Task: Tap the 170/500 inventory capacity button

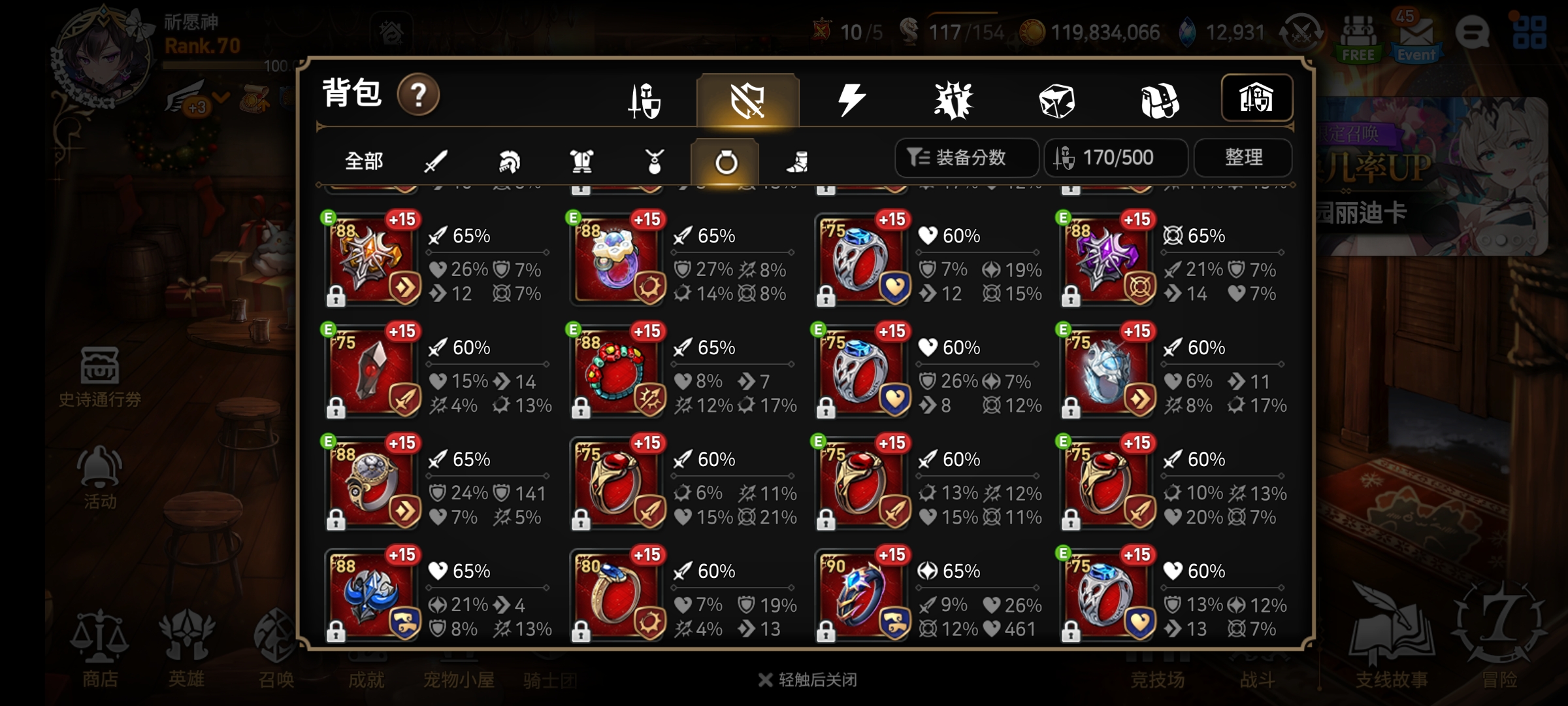Action: point(1116,158)
